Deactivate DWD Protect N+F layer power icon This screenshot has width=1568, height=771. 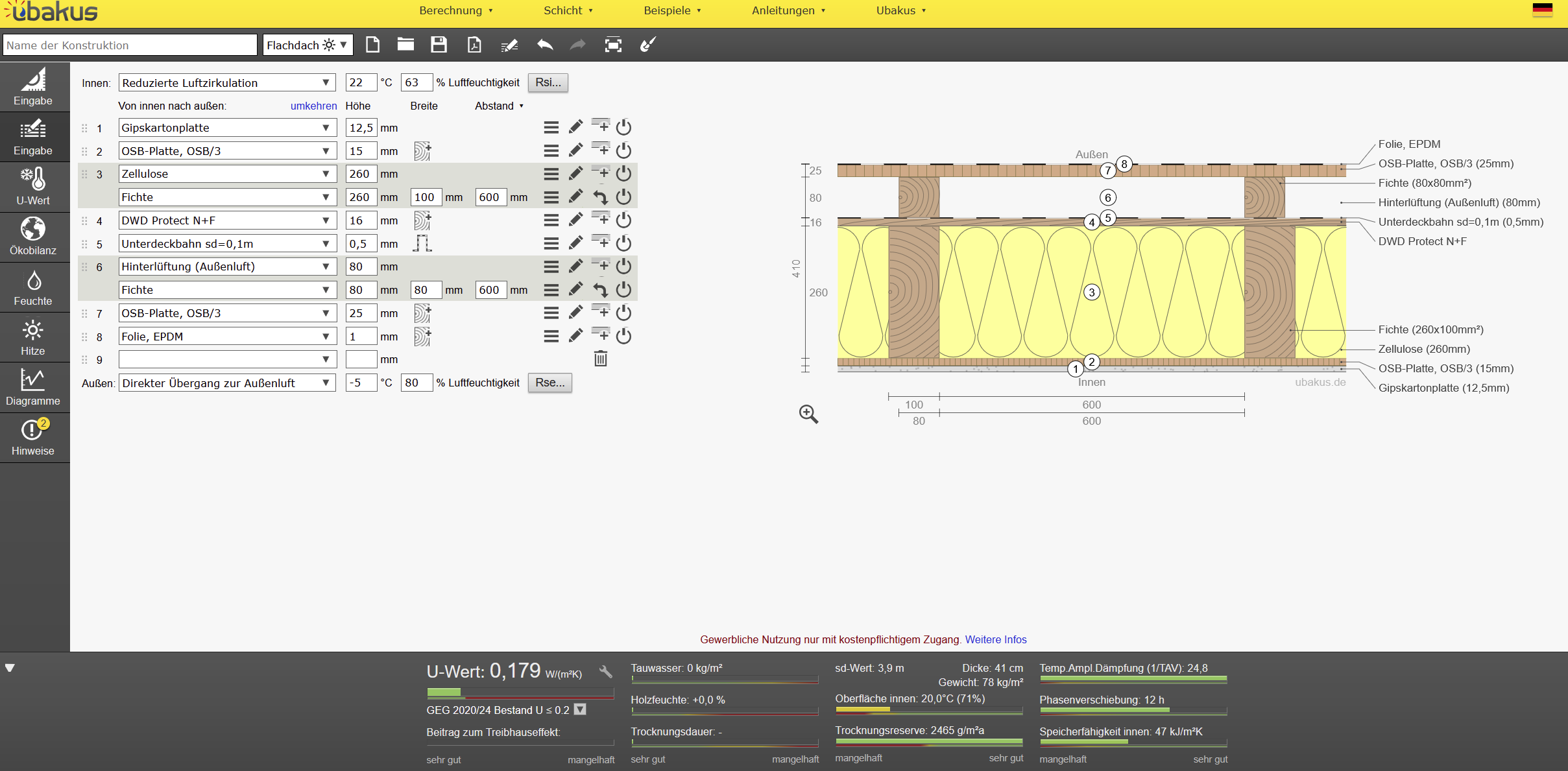pyautogui.click(x=623, y=220)
